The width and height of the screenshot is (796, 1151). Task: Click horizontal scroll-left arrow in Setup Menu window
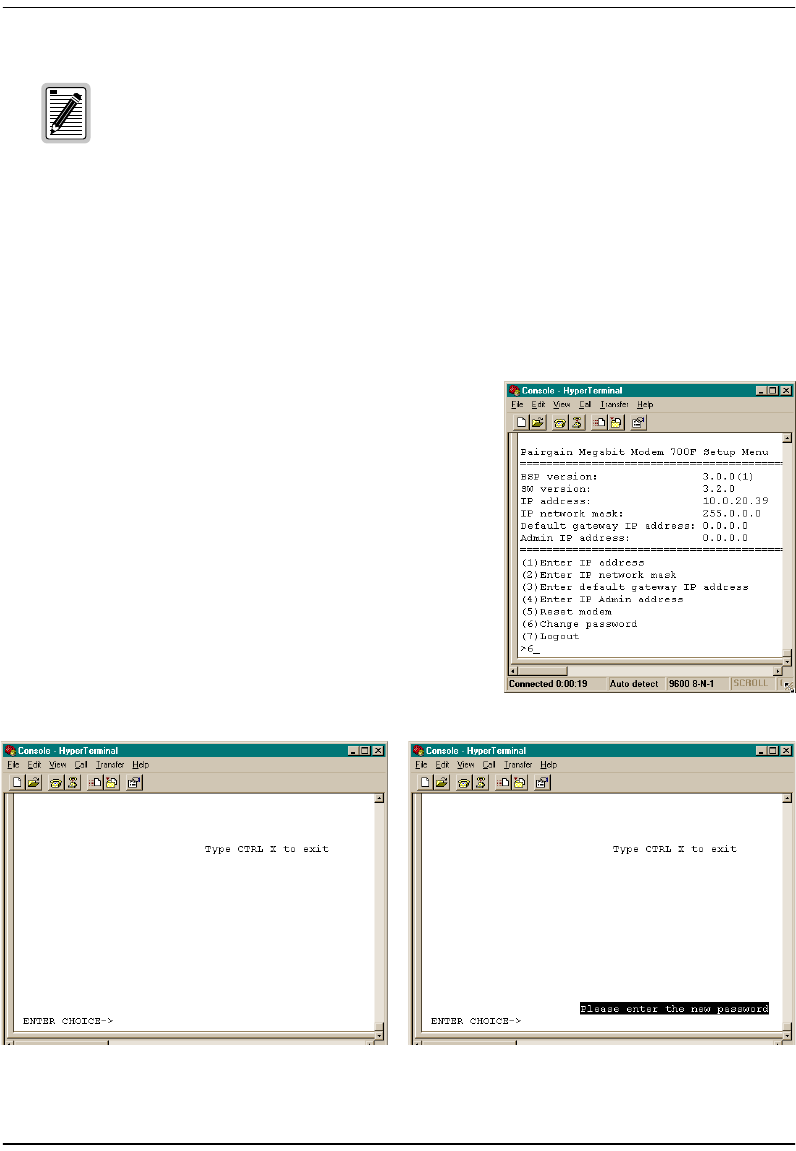[x=514, y=671]
